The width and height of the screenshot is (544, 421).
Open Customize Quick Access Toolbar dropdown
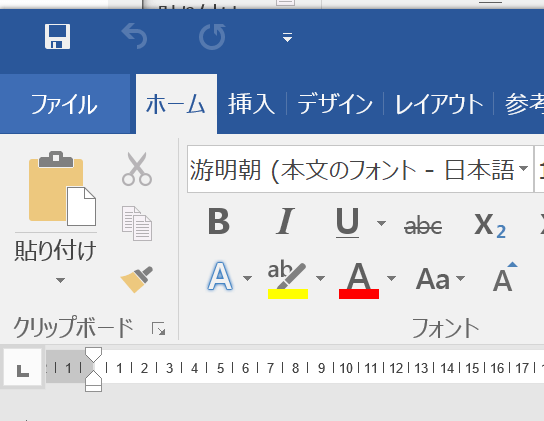pyautogui.click(x=287, y=37)
